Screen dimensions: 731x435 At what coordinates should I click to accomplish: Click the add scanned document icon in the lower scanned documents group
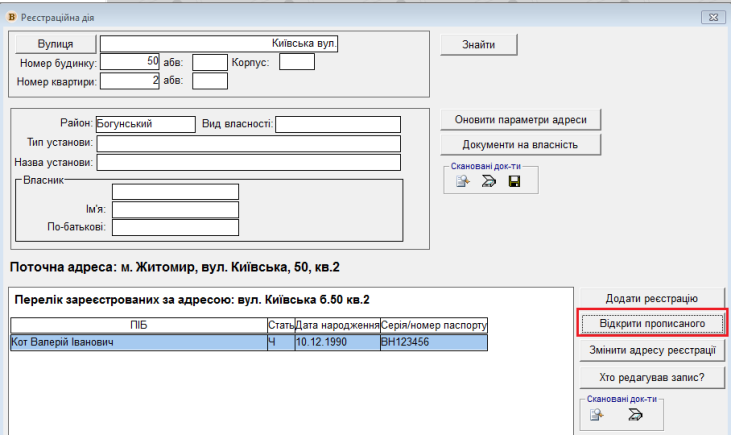pyautogui.click(x=597, y=416)
